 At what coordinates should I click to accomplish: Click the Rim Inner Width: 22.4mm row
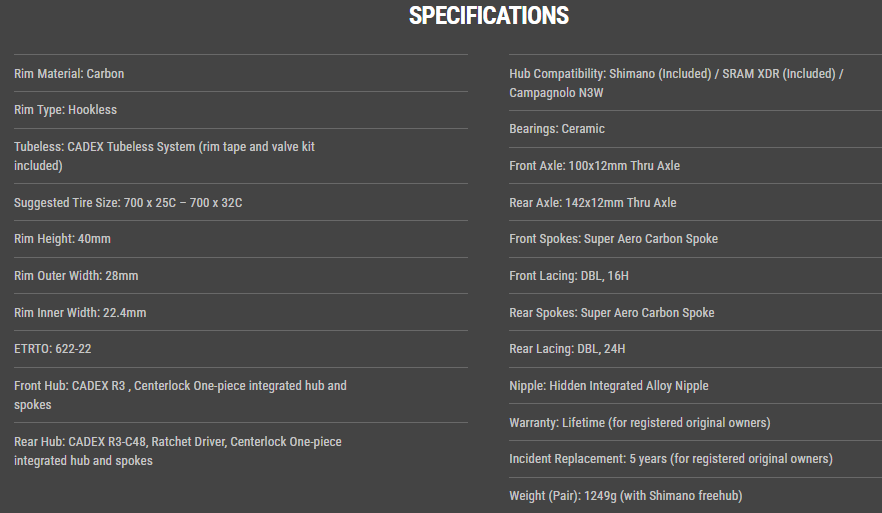80,313
